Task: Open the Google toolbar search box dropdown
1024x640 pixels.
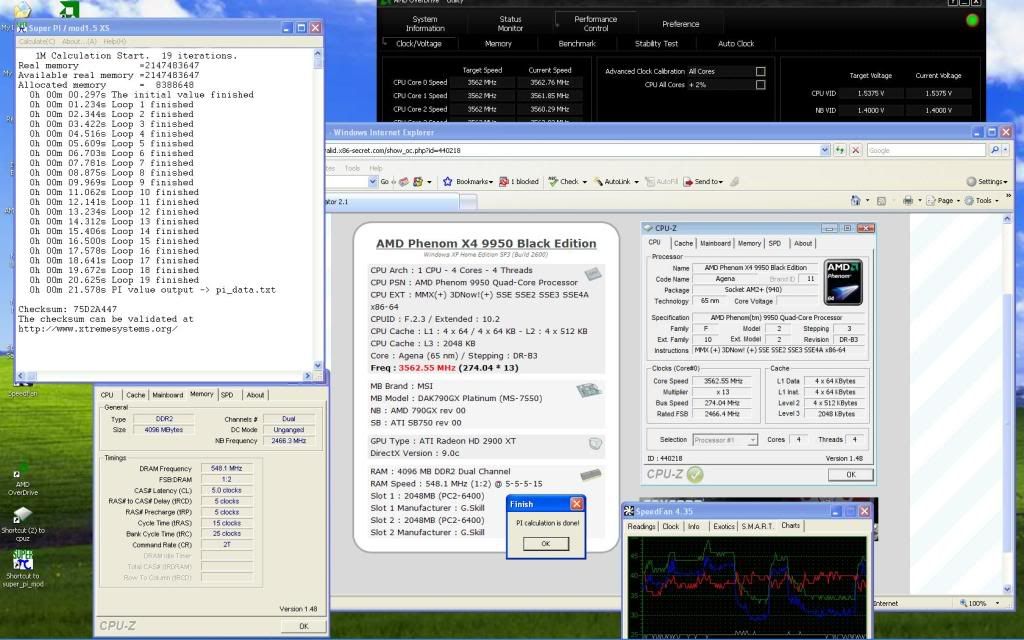Action: pos(372,182)
